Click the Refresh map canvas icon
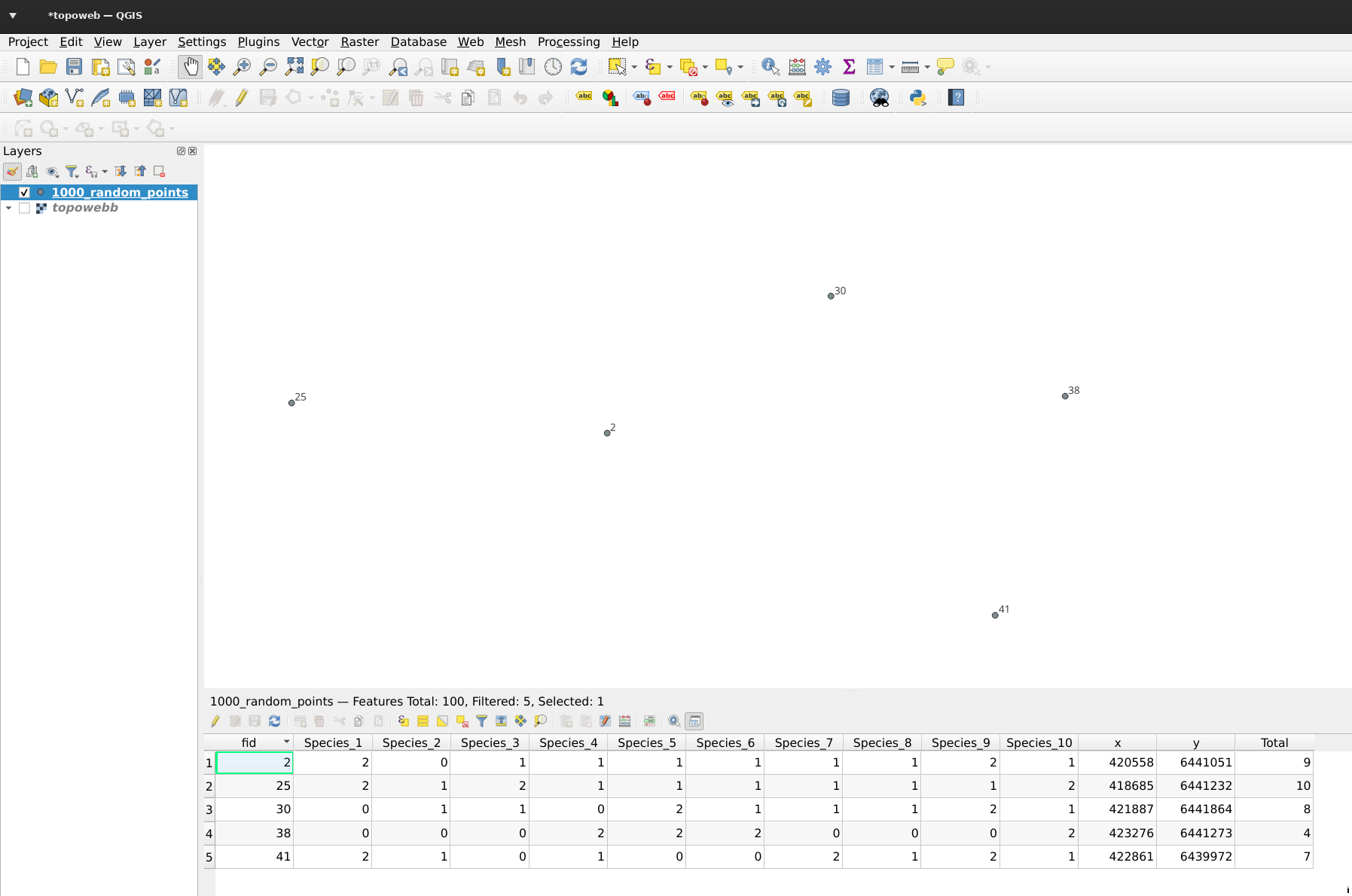Image resolution: width=1352 pixels, height=896 pixels. click(578, 67)
